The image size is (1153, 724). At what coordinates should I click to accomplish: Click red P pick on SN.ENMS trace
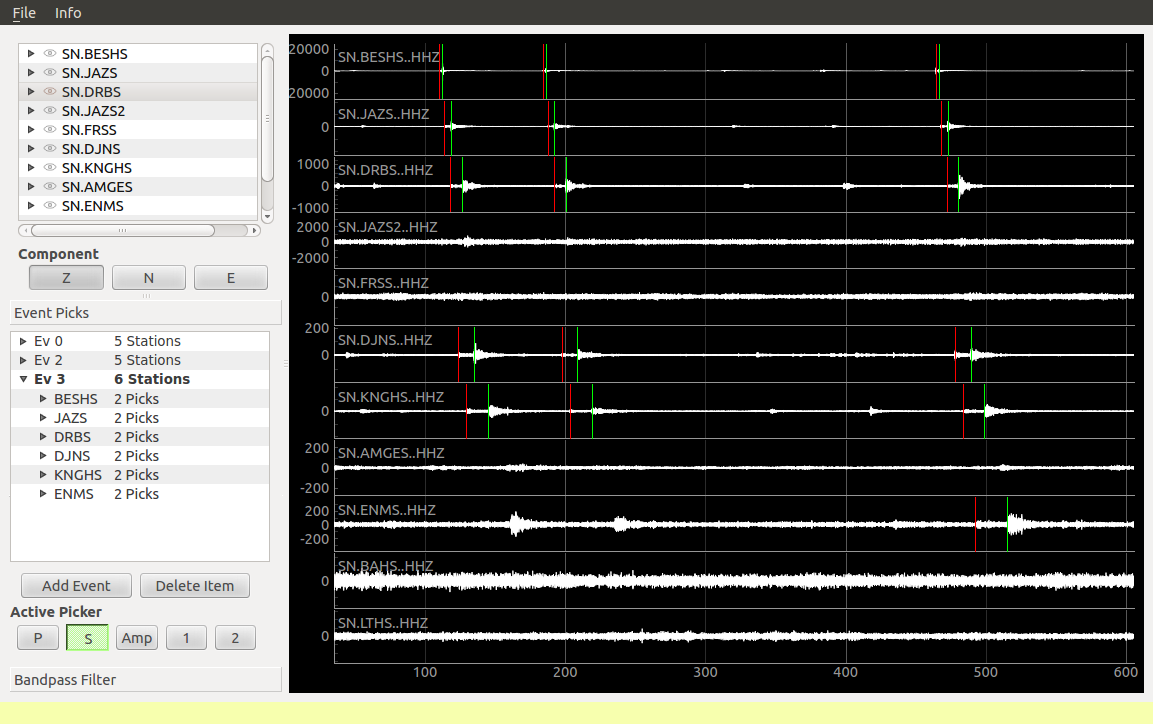(975, 524)
